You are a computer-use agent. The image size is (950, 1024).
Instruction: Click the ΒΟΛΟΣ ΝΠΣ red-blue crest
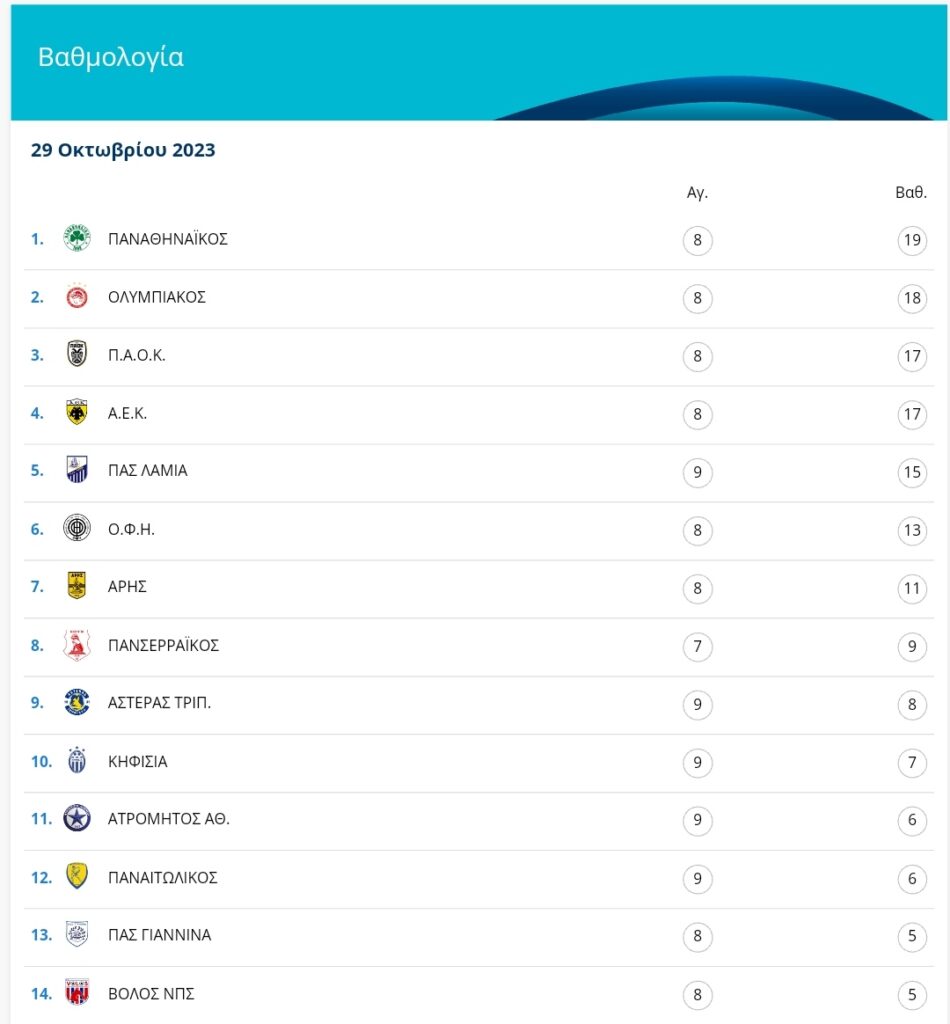[x=76, y=993]
